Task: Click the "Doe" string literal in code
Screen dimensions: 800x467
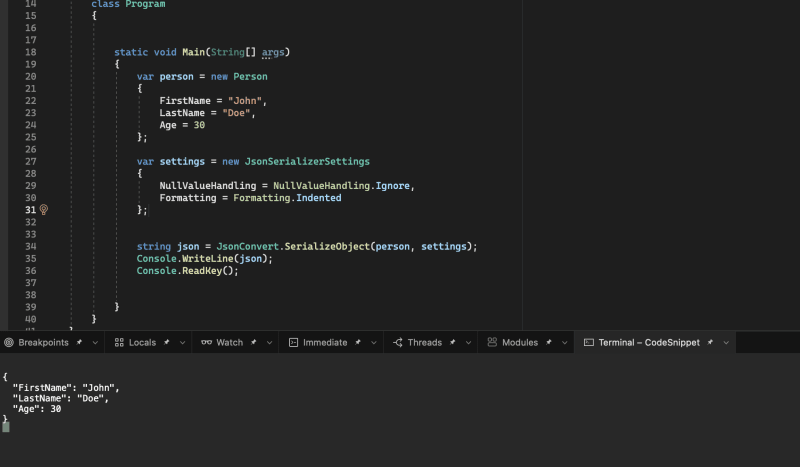Action: (236, 113)
